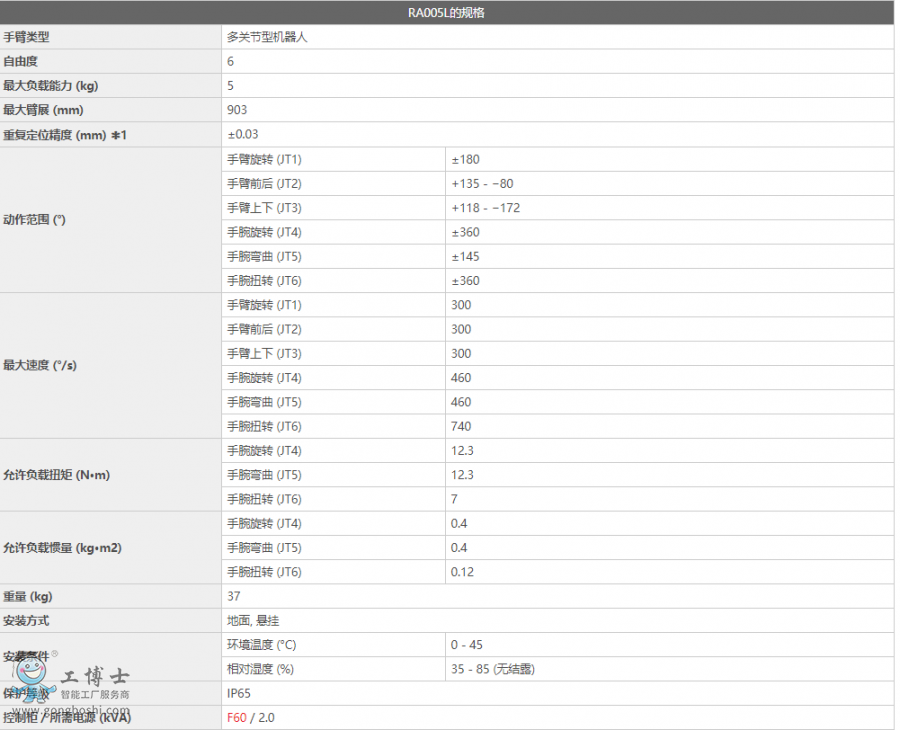Click the red F60 controller link

tap(236, 717)
